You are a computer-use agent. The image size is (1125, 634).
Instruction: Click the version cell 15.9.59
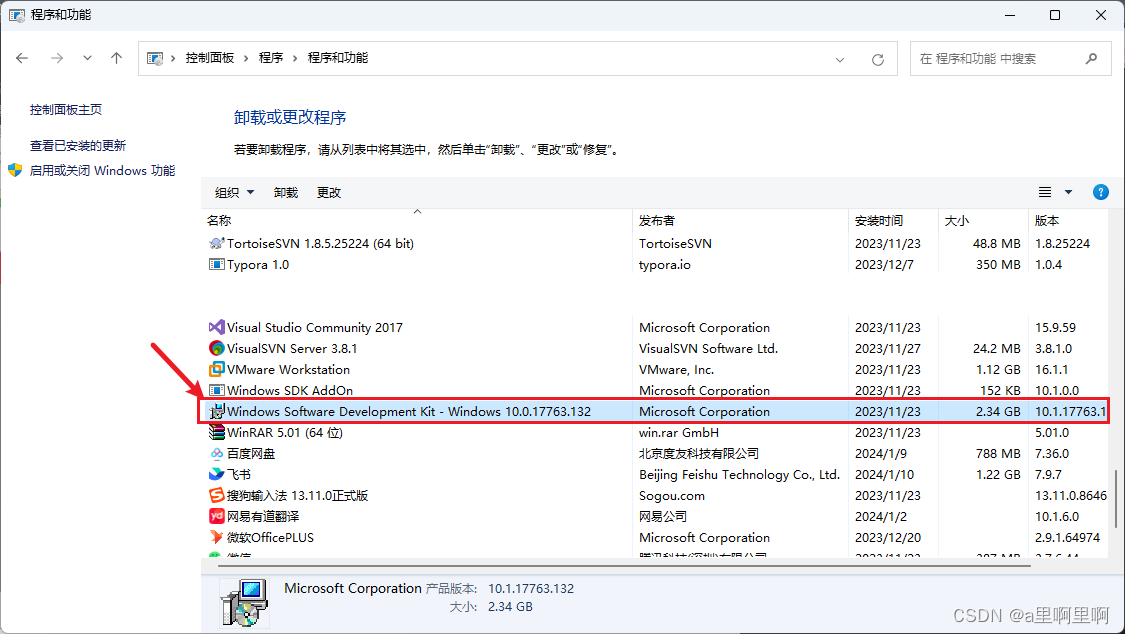(1055, 328)
